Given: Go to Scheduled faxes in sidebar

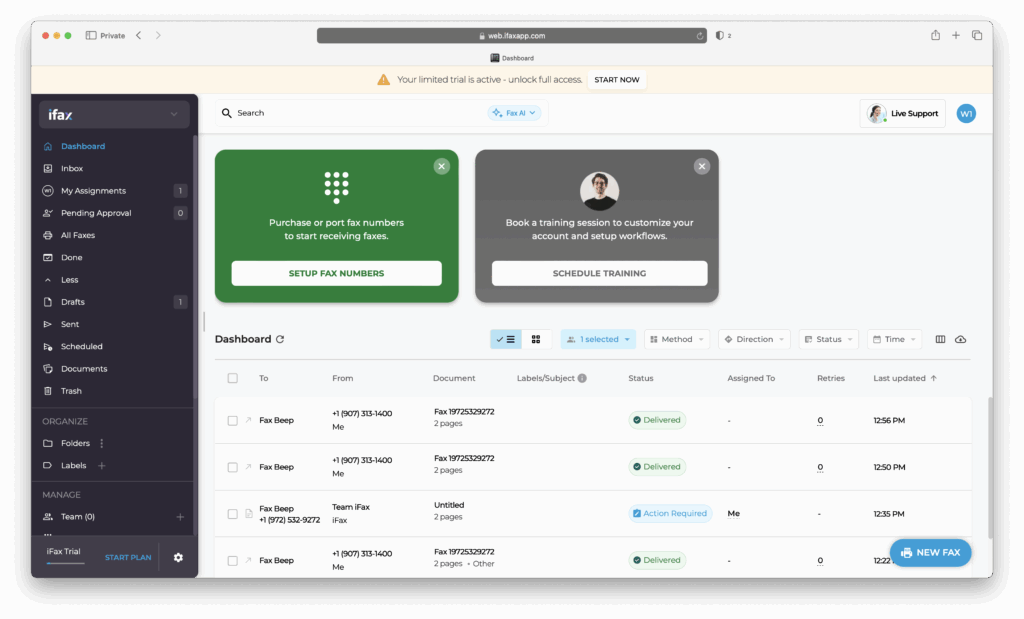Looking at the screenshot, I should (x=81, y=347).
